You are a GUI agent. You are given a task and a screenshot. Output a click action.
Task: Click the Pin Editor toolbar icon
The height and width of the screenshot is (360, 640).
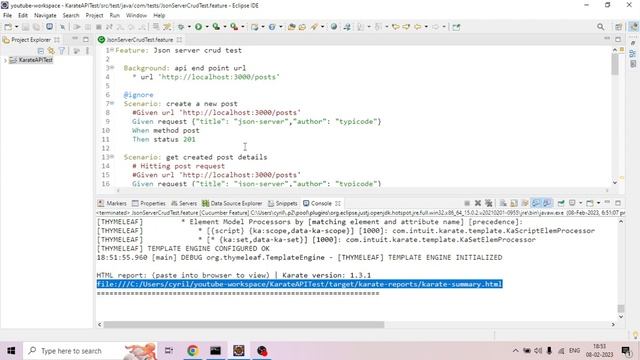(456, 27)
